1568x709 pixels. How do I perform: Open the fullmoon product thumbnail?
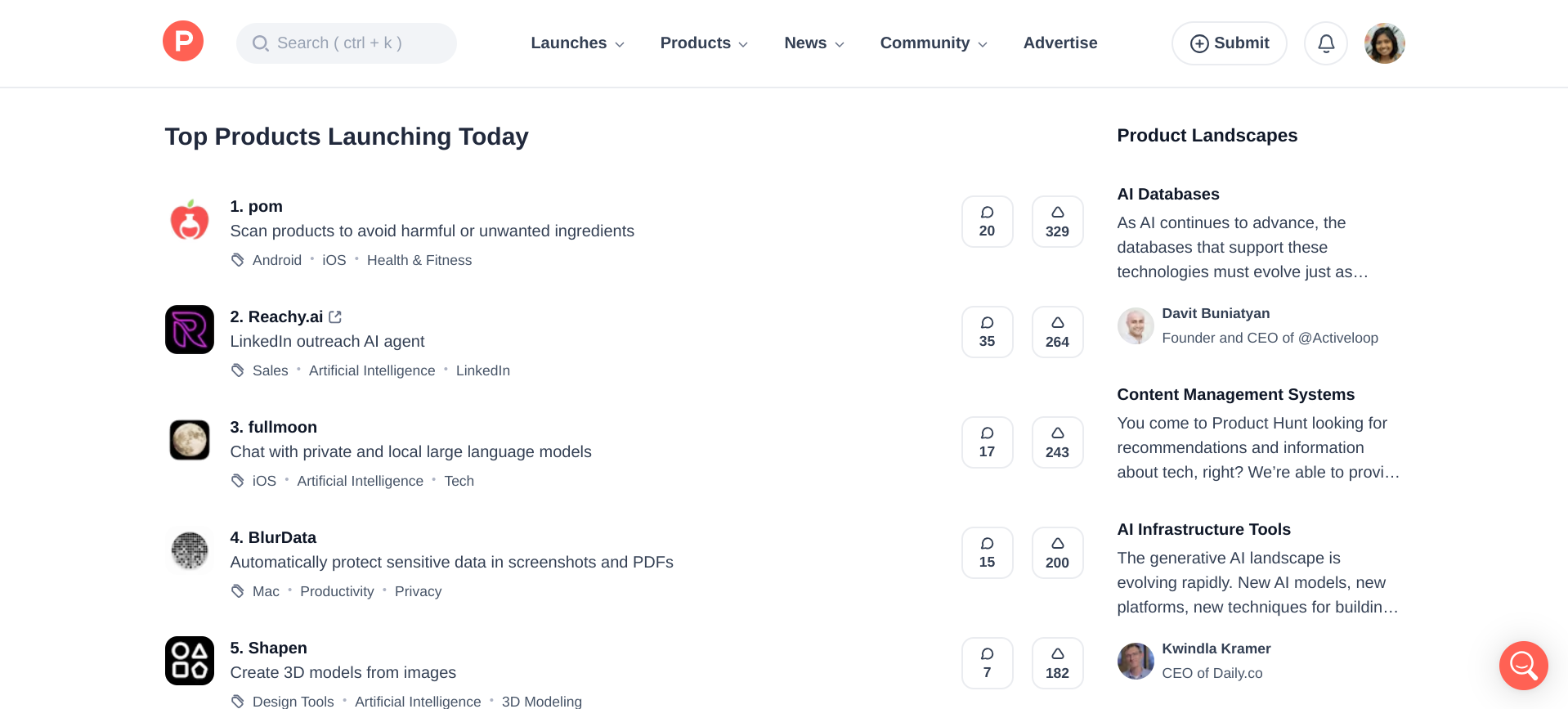coord(190,440)
